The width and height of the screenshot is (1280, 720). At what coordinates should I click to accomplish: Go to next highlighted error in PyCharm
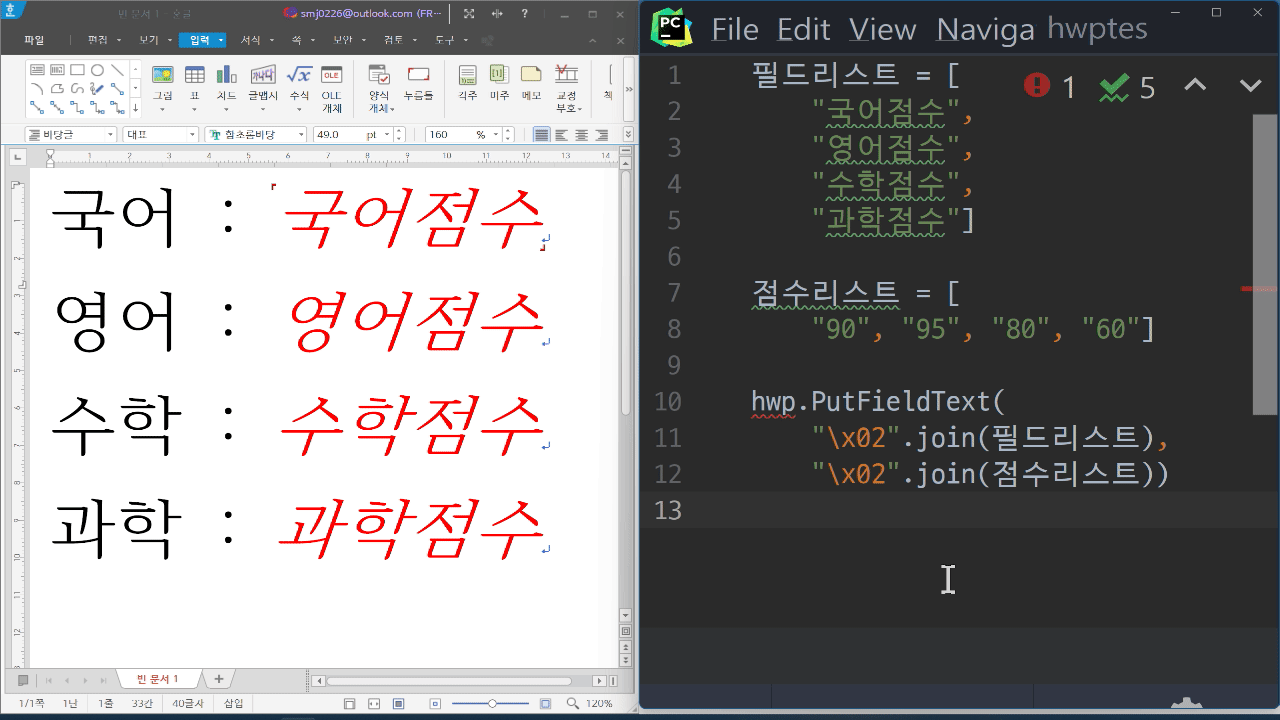(x=1250, y=86)
